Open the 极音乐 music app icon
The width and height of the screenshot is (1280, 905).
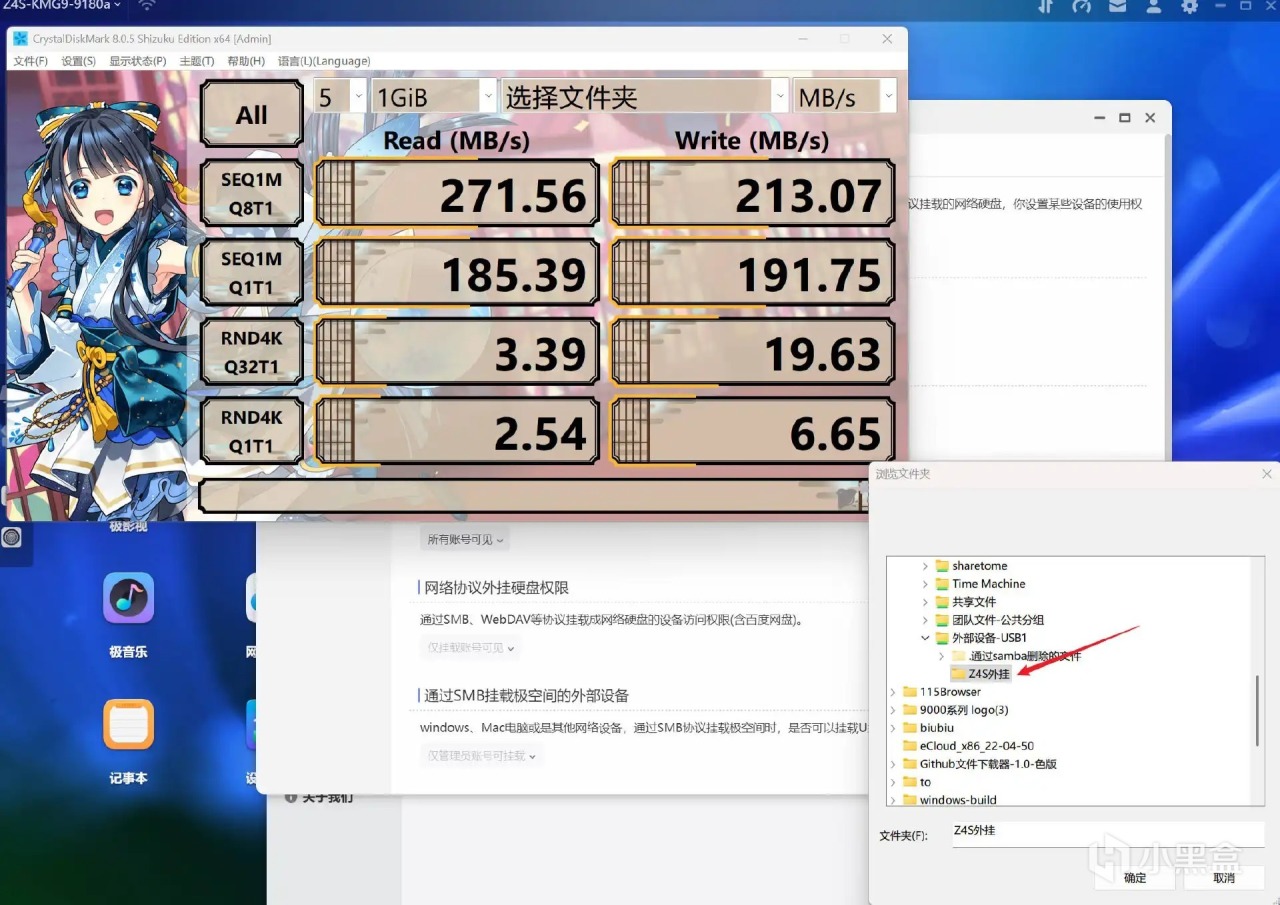pyautogui.click(x=128, y=598)
